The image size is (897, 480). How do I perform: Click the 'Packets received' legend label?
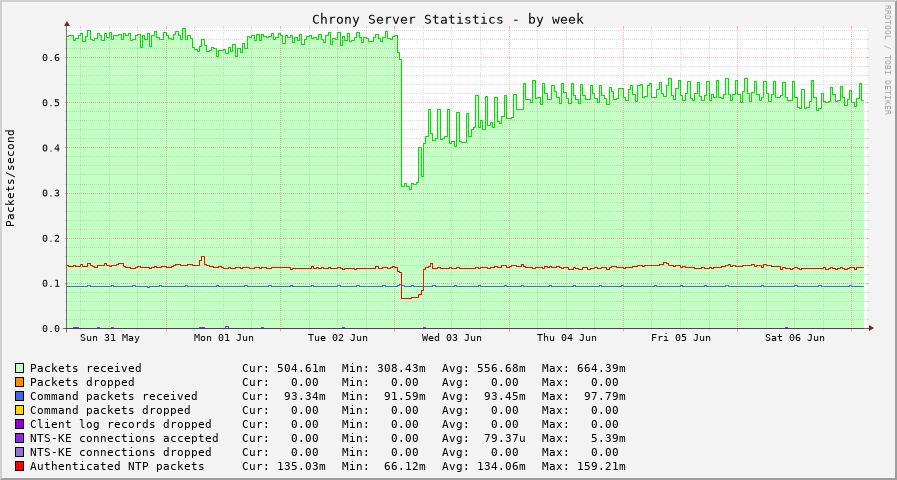pyautogui.click(x=86, y=368)
